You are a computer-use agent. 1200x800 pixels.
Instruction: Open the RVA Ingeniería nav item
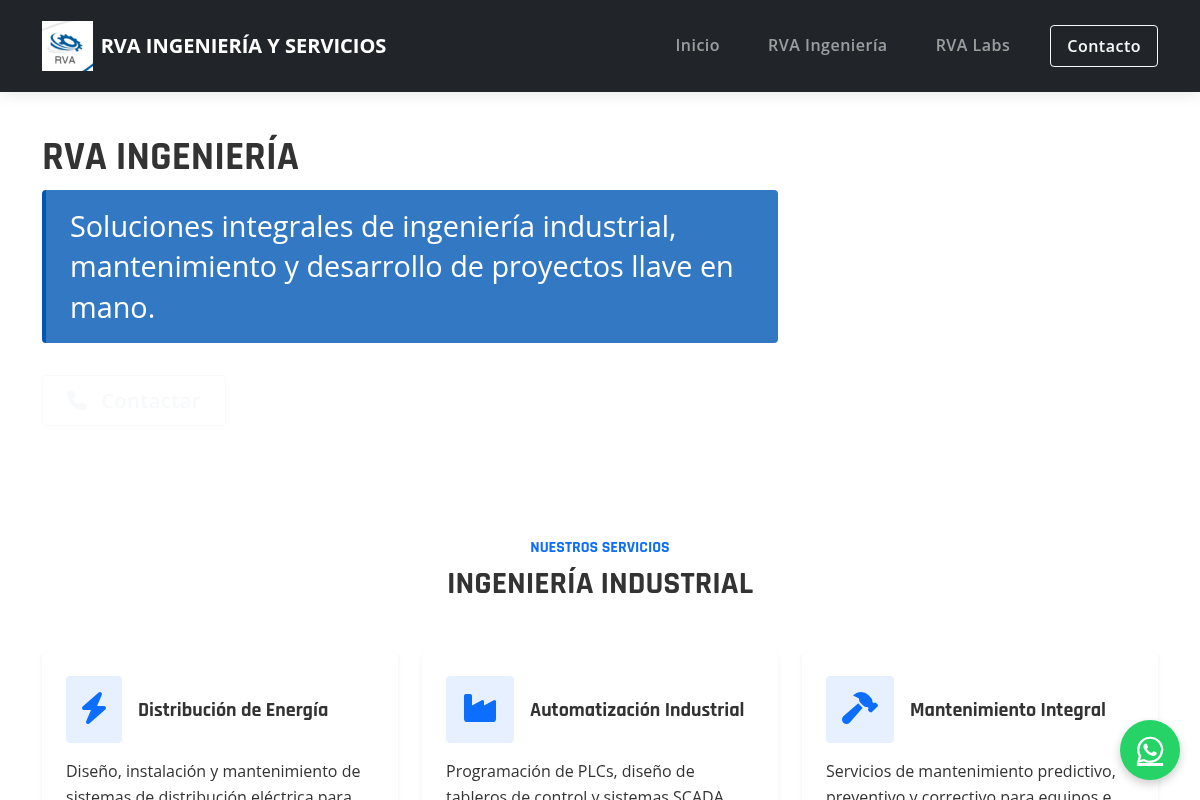point(827,46)
